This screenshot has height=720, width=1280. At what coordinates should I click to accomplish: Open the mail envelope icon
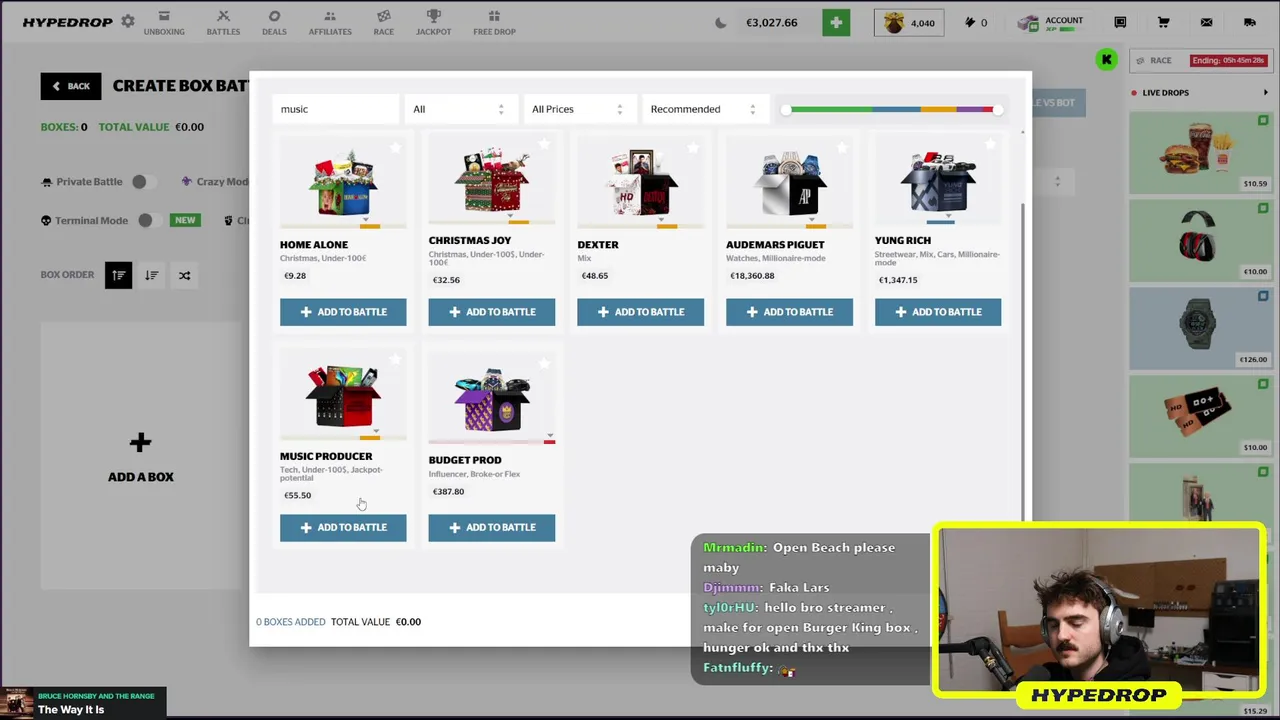[1206, 22]
